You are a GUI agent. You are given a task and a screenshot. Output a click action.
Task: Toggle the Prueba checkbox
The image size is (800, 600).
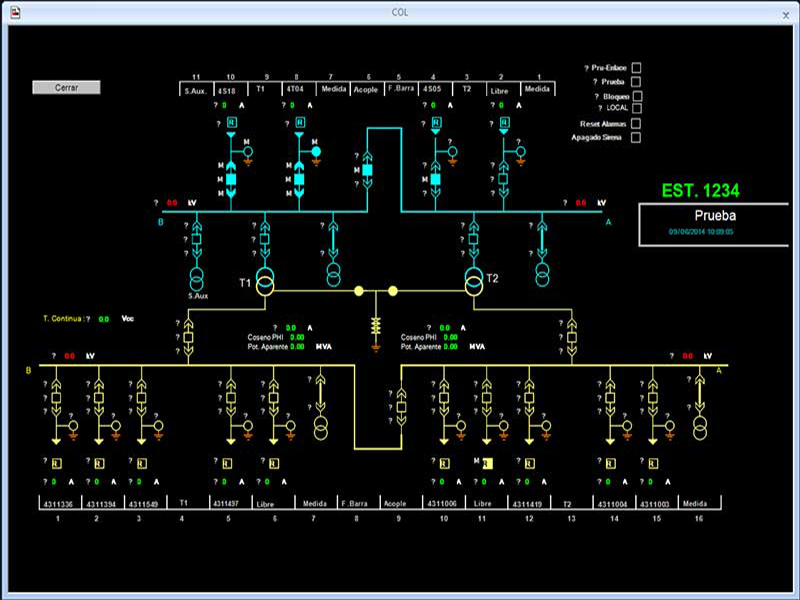[x=636, y=82]
